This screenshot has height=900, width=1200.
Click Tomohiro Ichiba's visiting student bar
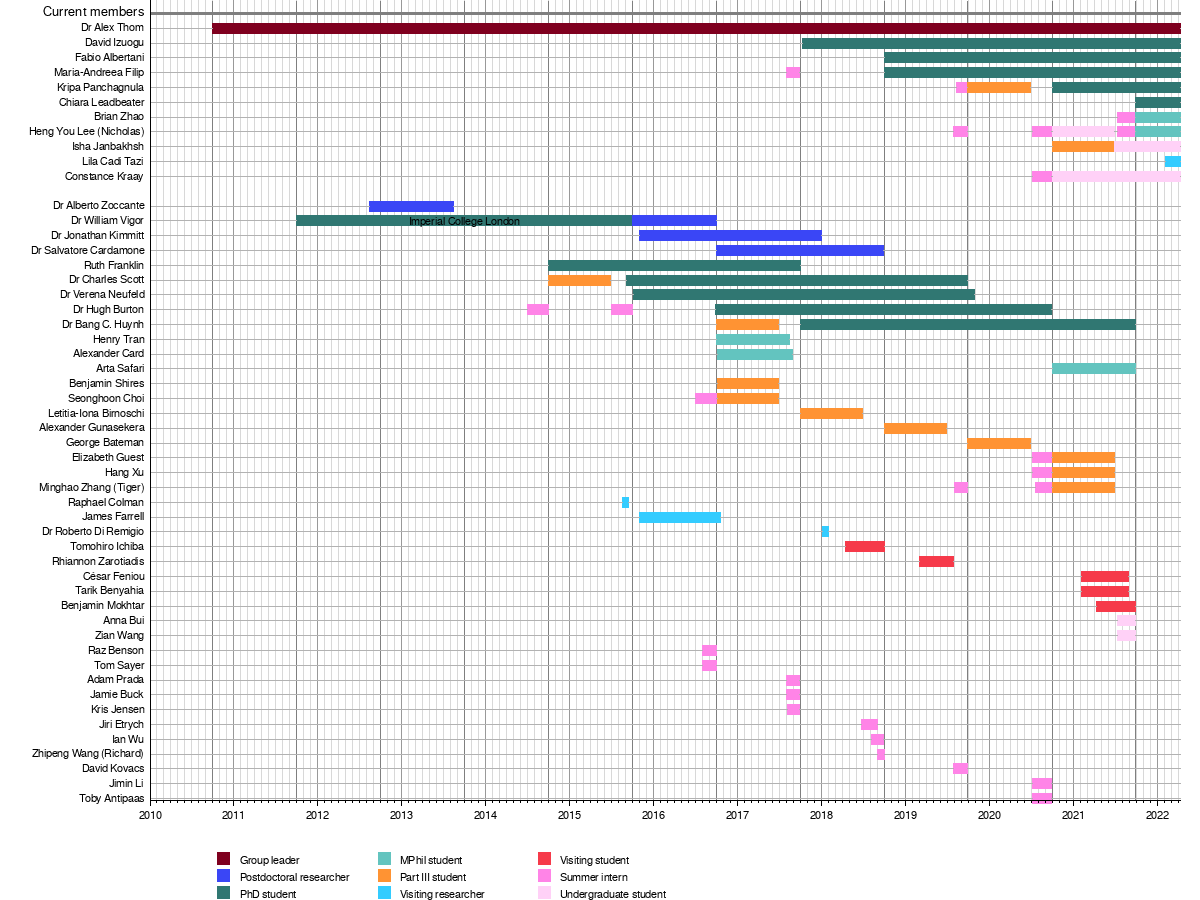pyautogui.click(x=864, y=547)
